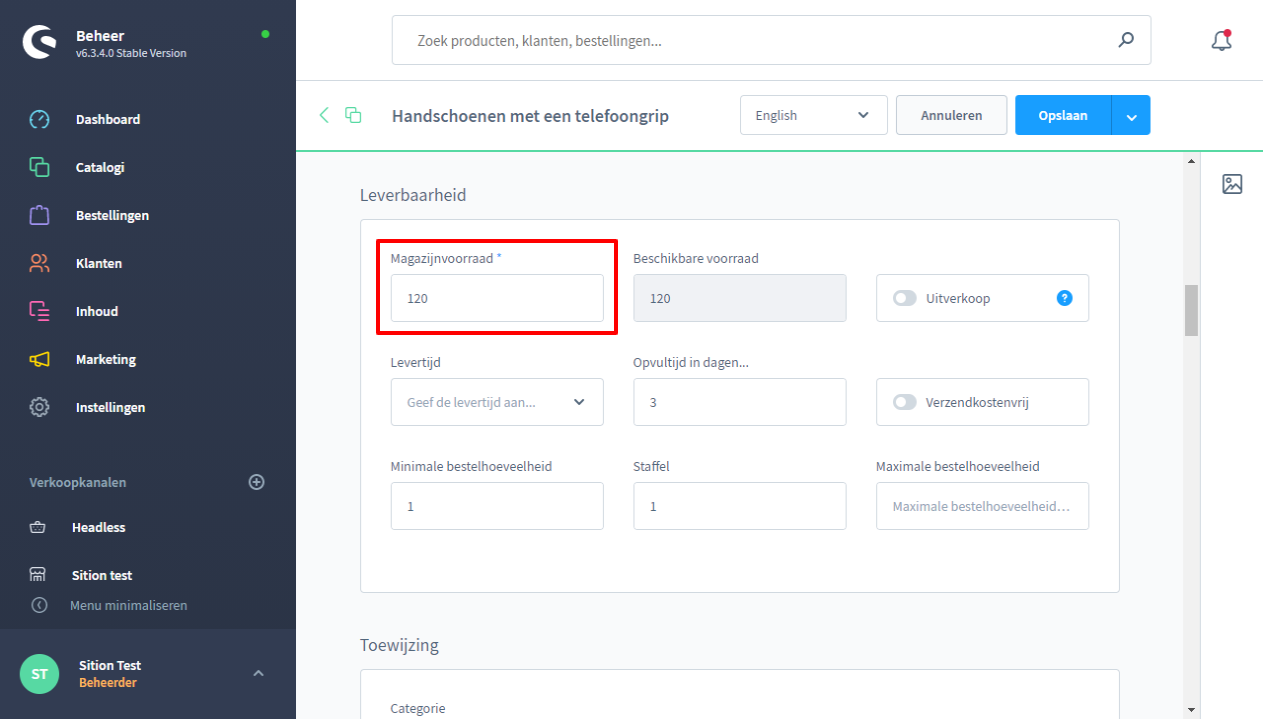The image size is (1263, 719).
Task: Add a sales channel with plus icon
Action: [256, 482]
